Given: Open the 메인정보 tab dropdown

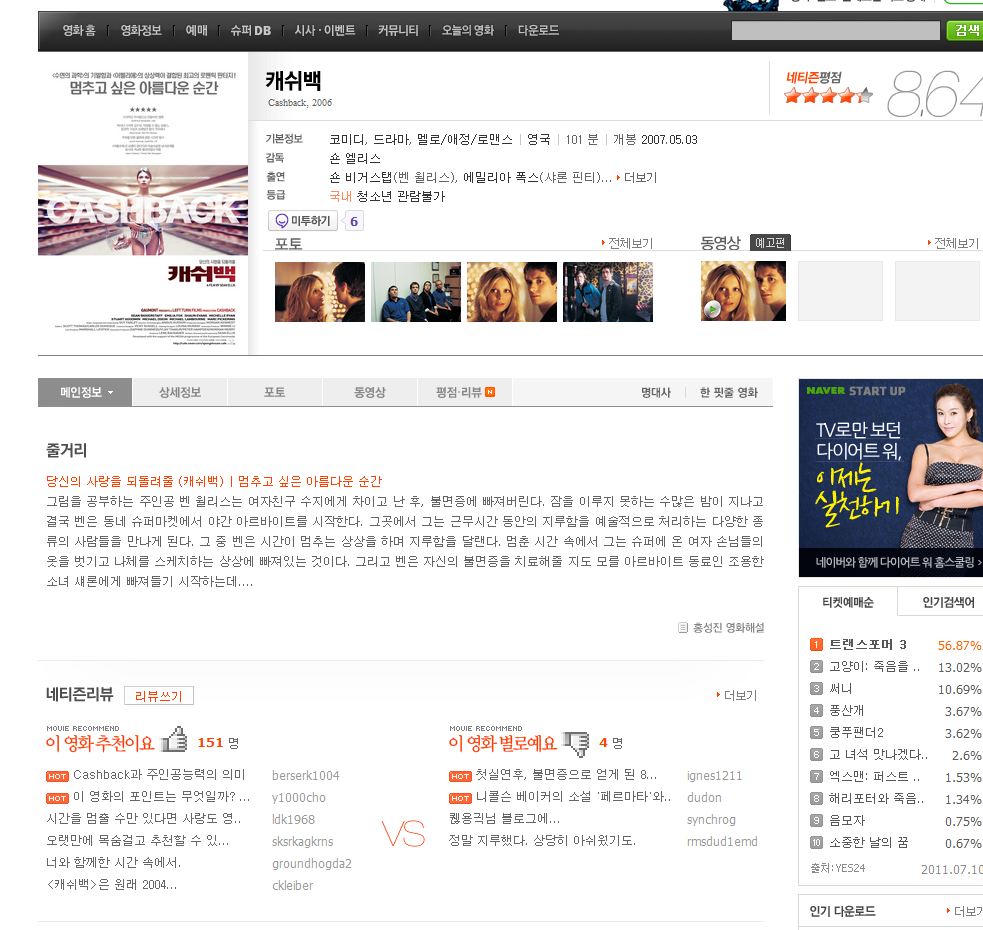Looking at the screenshot, I should [x=85, y=393].
